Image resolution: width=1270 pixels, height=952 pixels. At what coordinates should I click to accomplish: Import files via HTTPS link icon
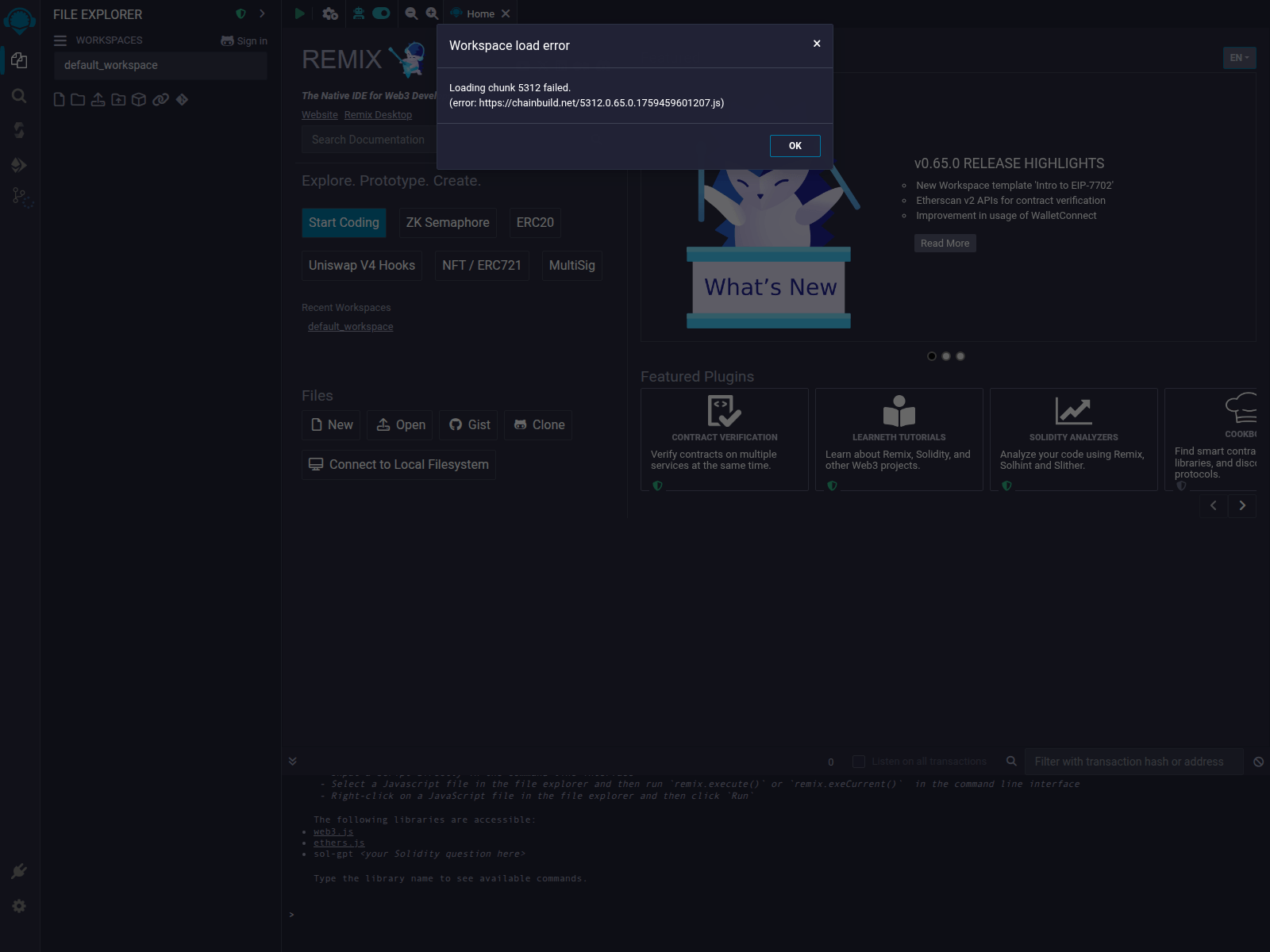pos(160,99)
